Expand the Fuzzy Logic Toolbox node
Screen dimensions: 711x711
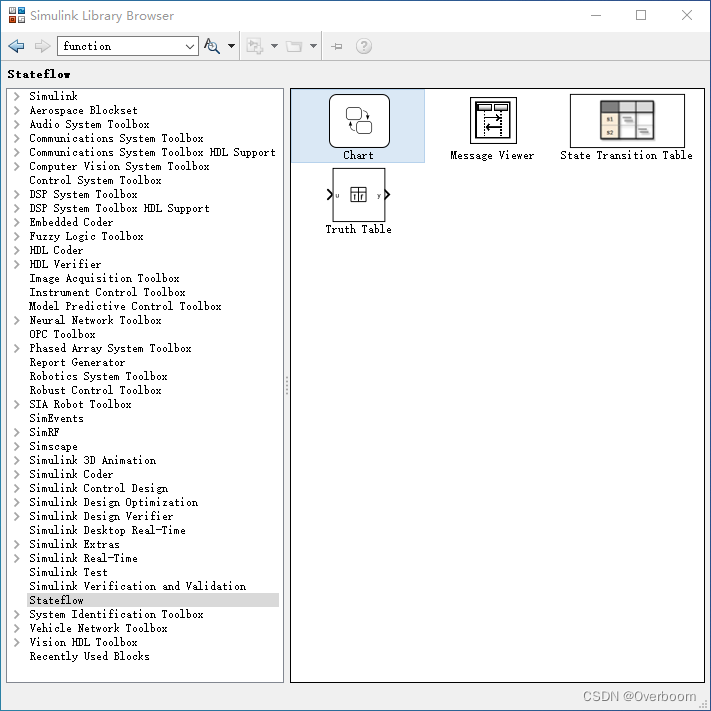click(17, 236)
